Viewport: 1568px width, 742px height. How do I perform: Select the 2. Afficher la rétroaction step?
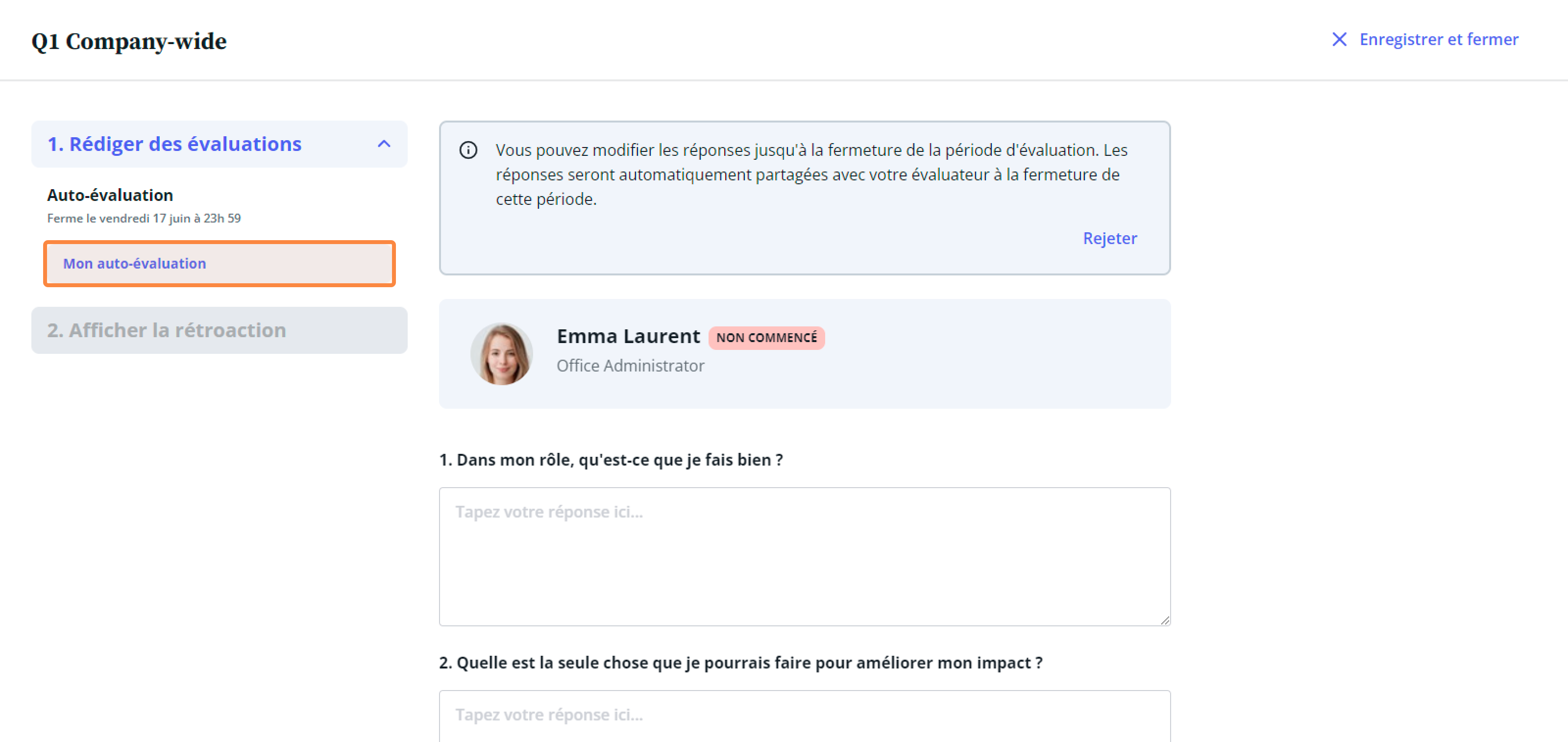point(219,330)
